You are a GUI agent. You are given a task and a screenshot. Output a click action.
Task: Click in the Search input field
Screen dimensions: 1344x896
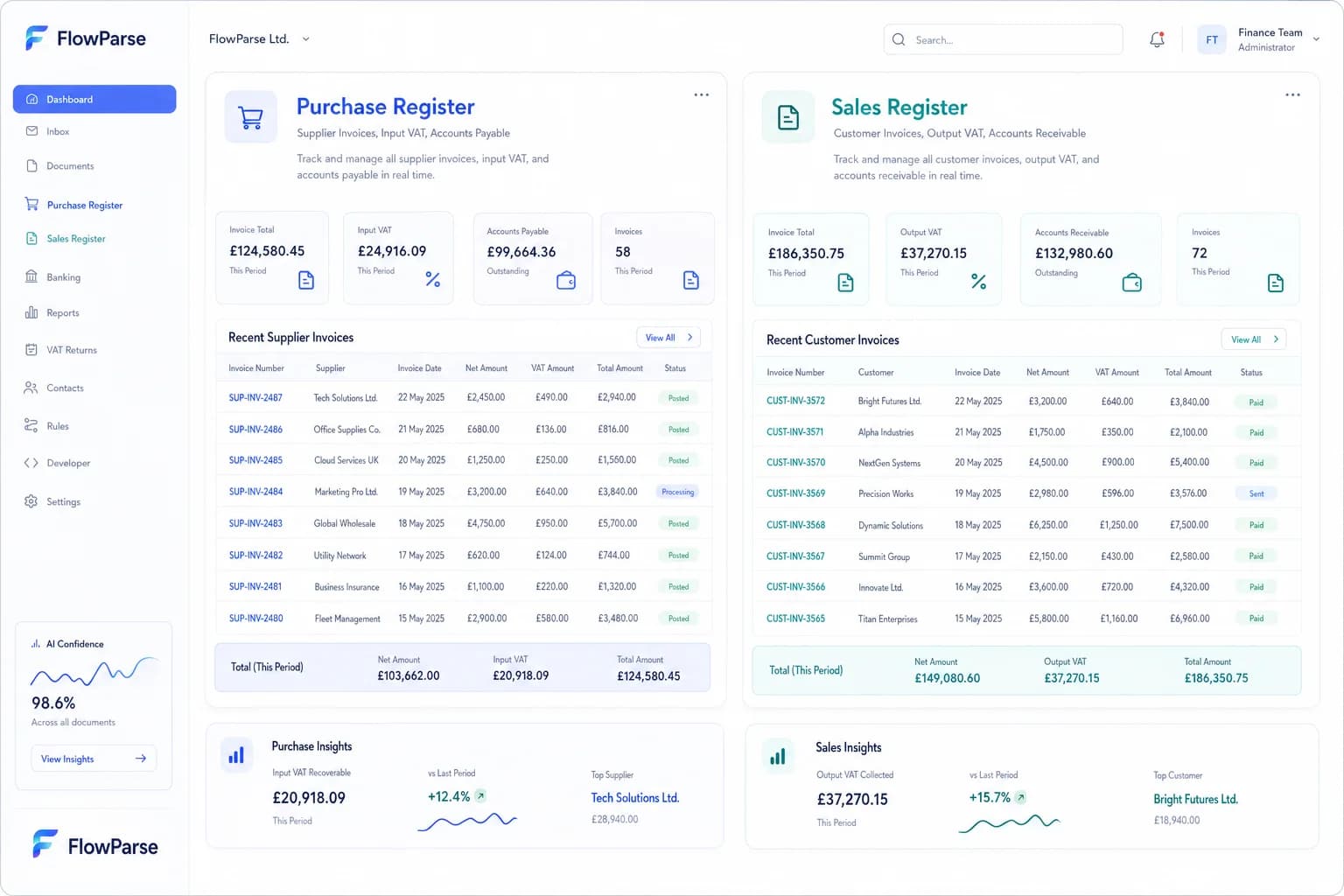point(1003,39)
